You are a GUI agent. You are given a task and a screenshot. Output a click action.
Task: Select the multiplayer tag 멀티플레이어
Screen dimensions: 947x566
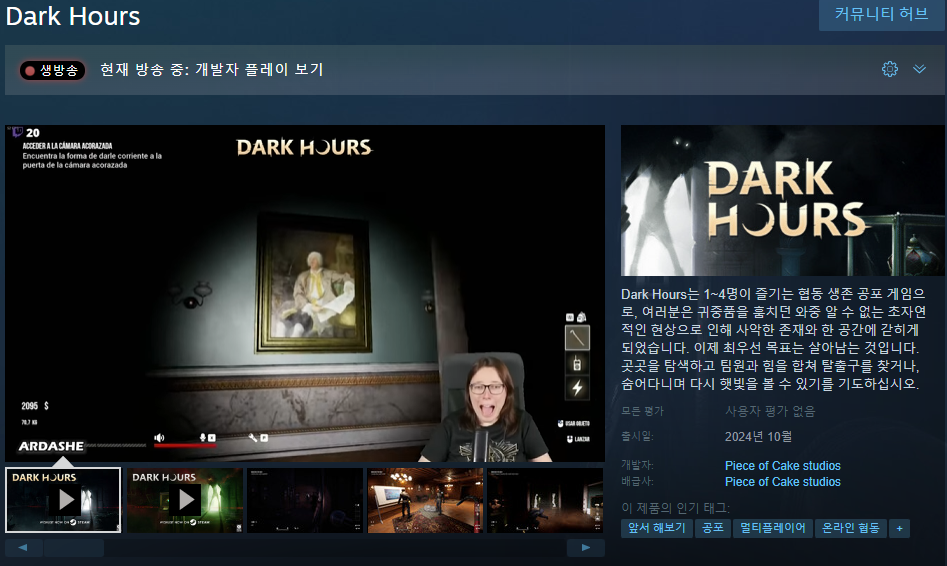pos(772,528)
